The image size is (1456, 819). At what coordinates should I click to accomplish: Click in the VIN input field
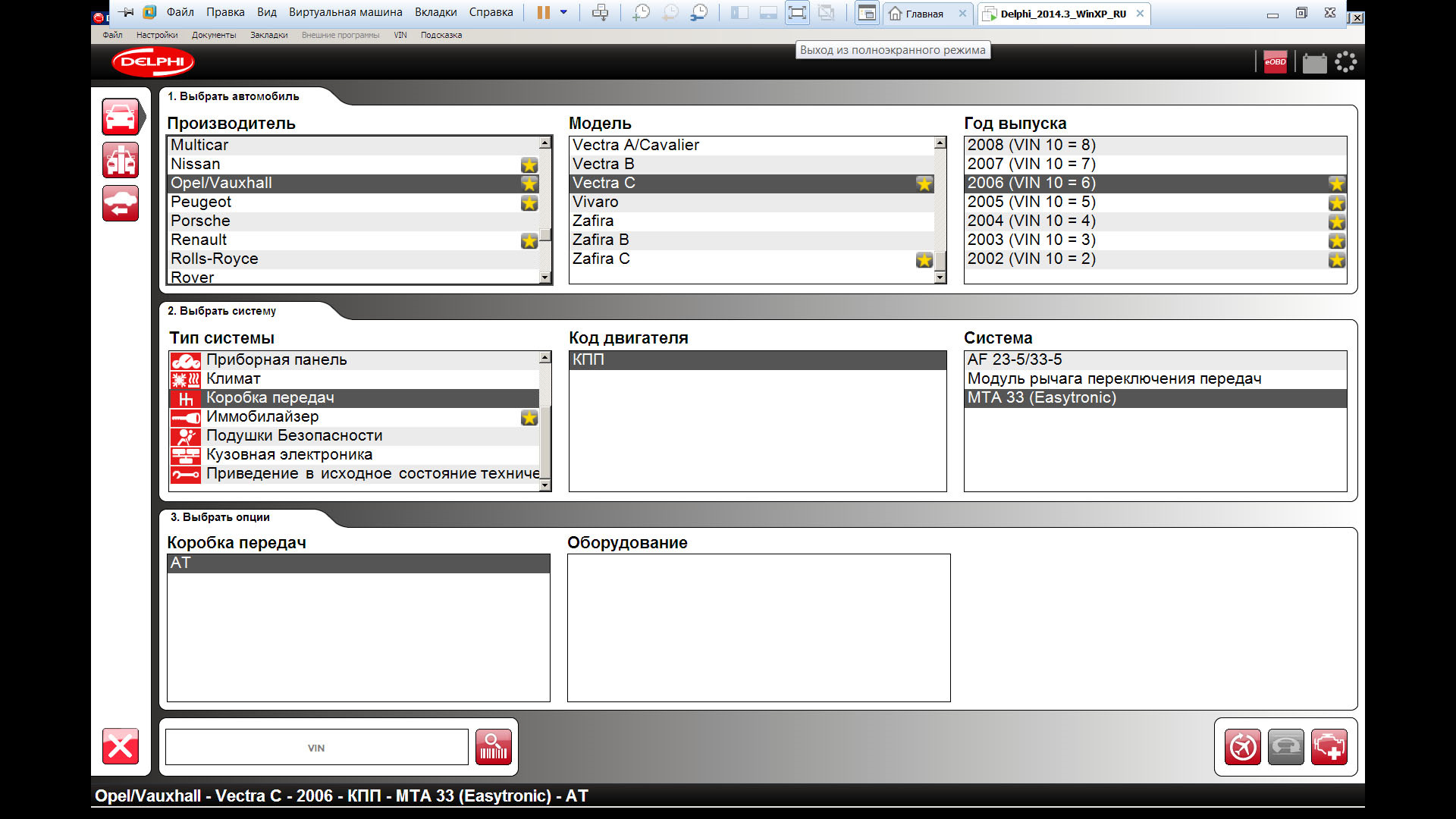click(316, 748)
